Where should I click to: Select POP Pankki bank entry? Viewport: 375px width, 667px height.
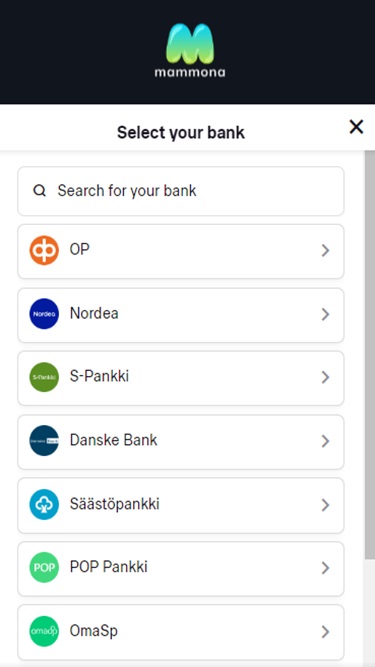(x=181, y=568)
